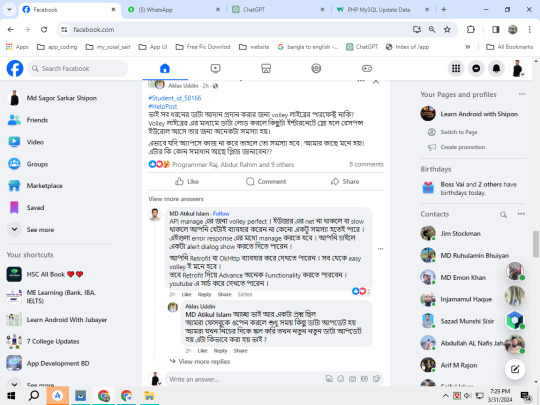Attach a photo in answer box
Screen dimensions: 540x405
coord(352,379)
